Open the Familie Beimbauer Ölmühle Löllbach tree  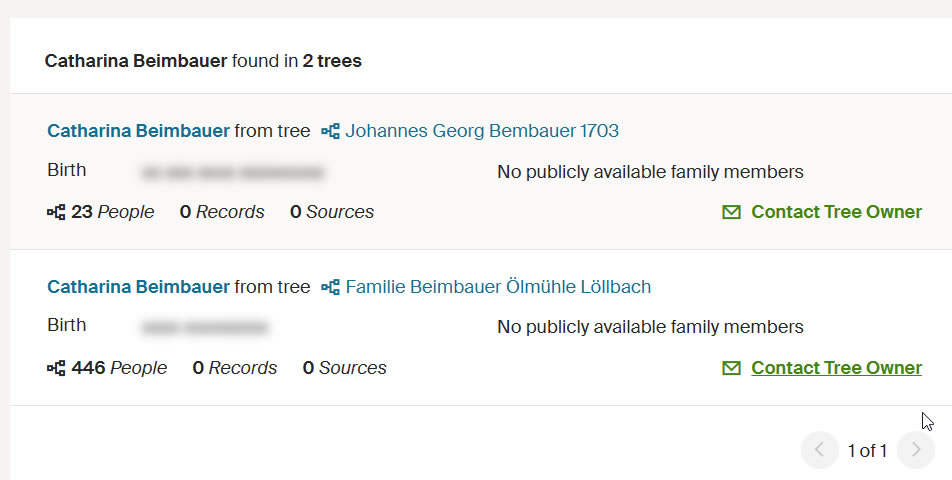pos(498,287)
